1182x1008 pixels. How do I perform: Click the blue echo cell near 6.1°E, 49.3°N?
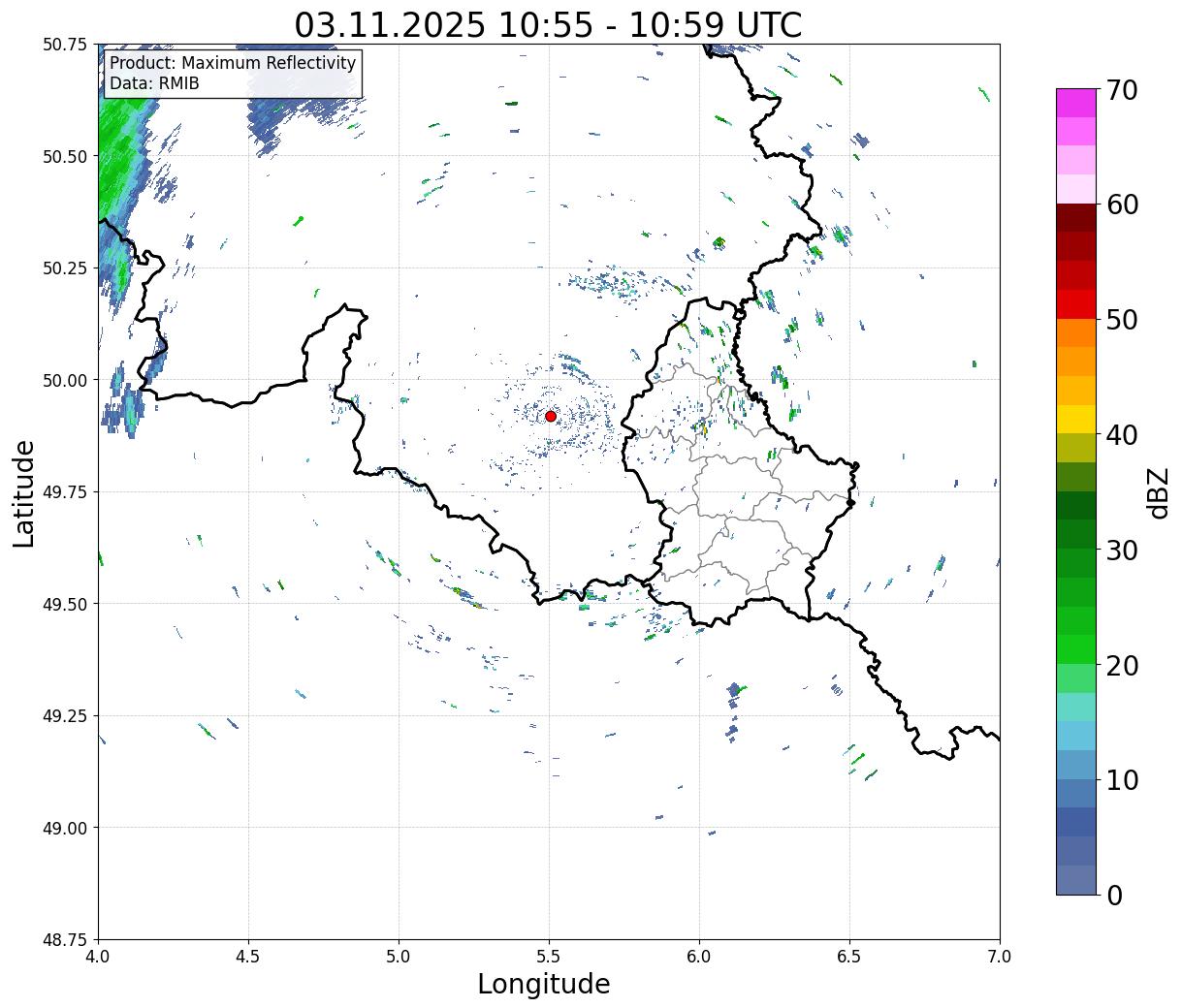click(x=734, y=691)
